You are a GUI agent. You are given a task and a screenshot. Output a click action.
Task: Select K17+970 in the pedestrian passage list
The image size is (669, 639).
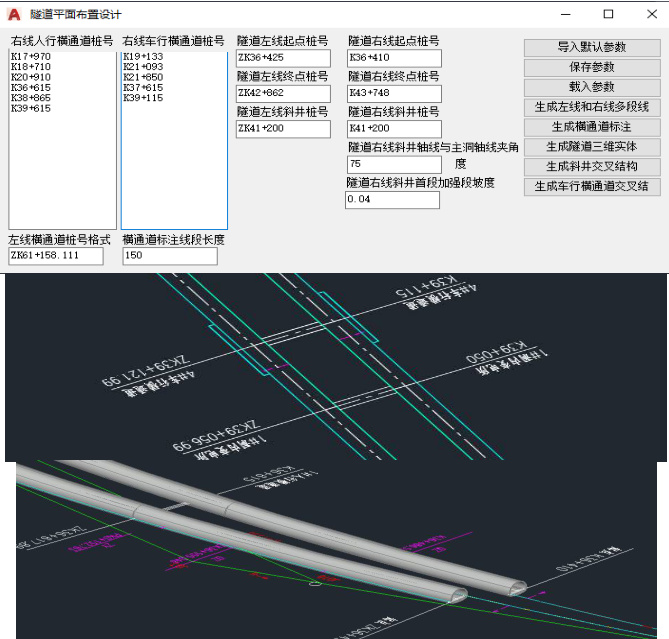(x=31, y=57)
